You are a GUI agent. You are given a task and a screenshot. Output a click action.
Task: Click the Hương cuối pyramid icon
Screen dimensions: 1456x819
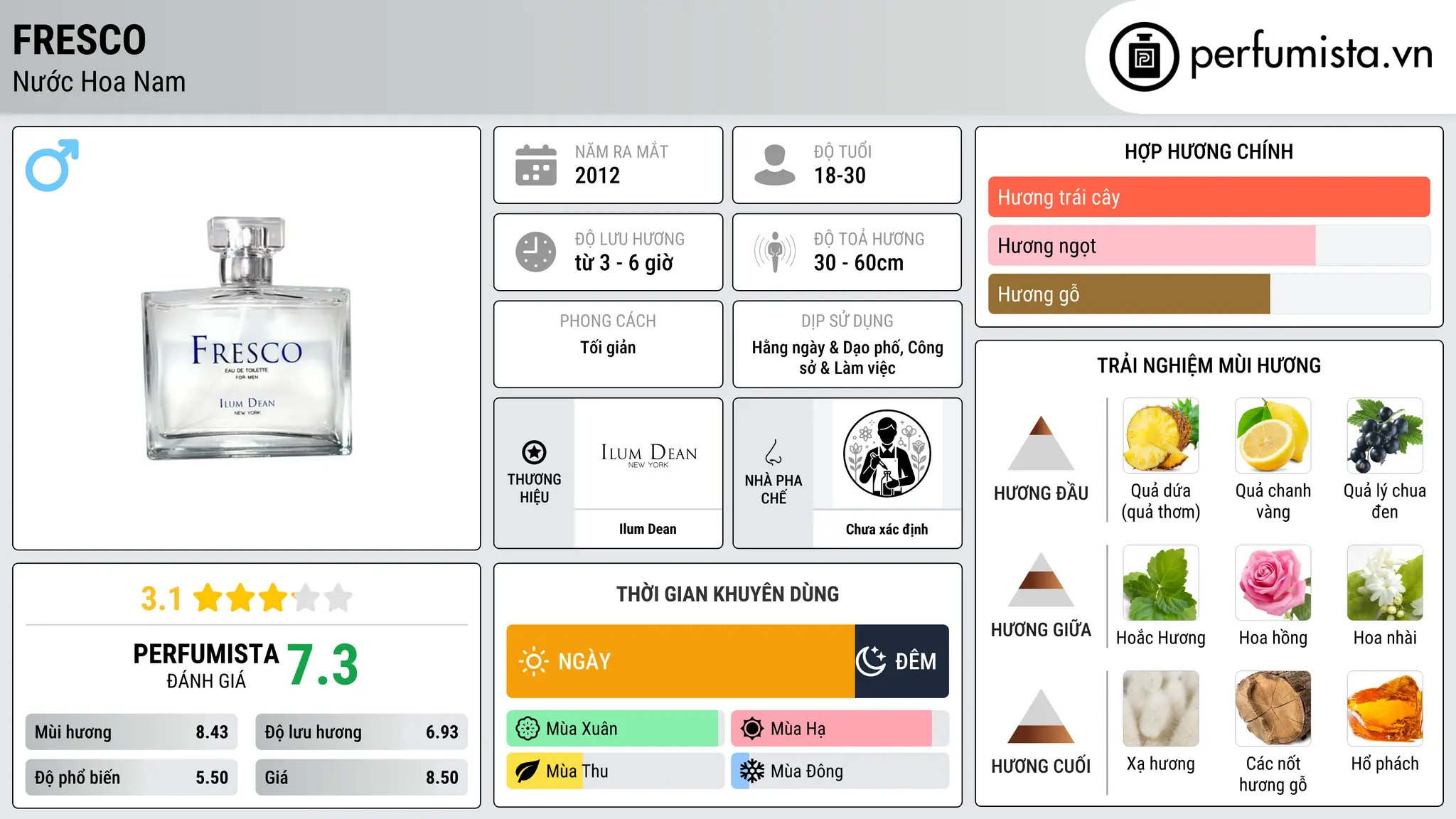(x=1041, y=716)
